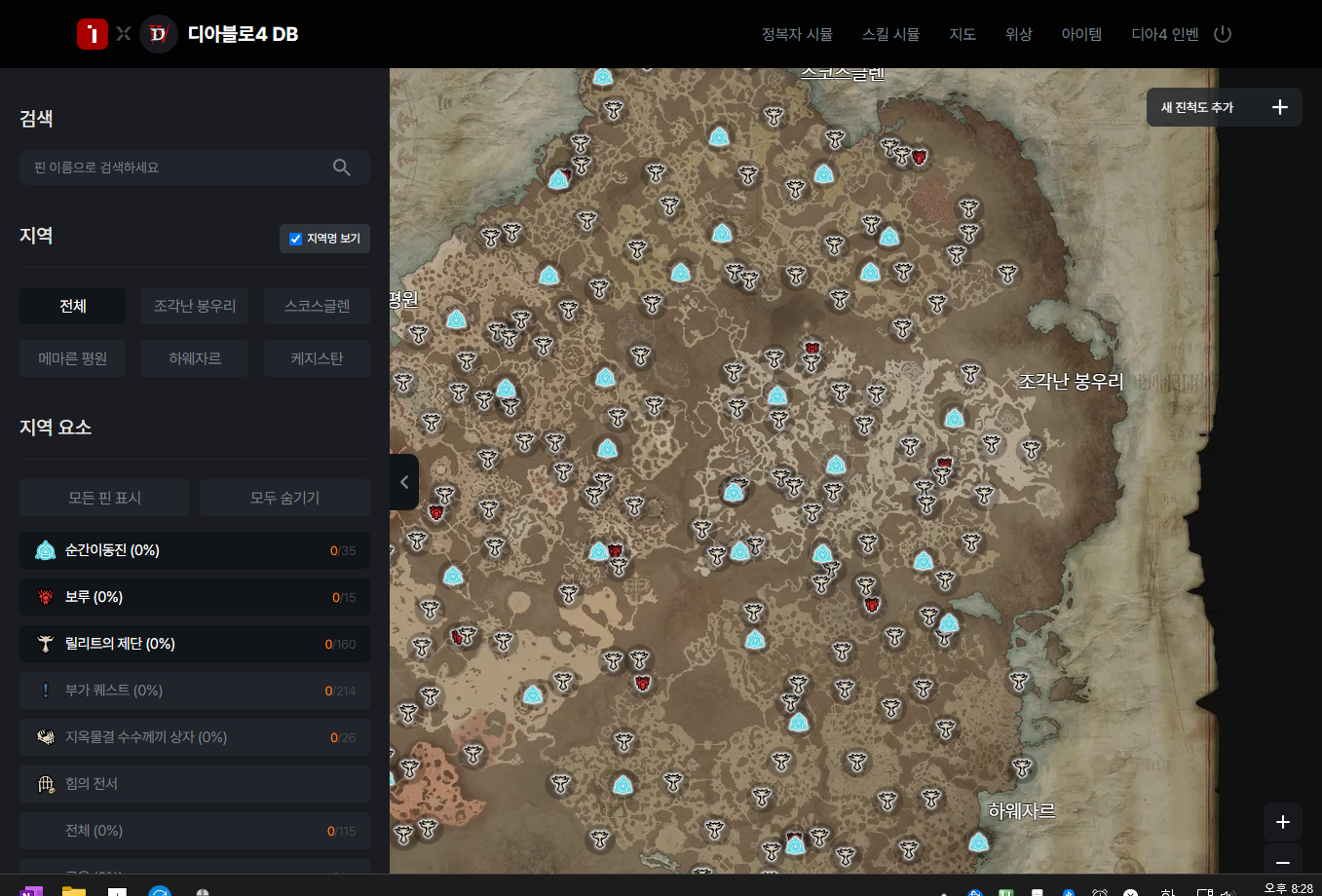Select the 전체 region filter
Viewport: 1322px width, 896px height.
(x=73, y=306)
